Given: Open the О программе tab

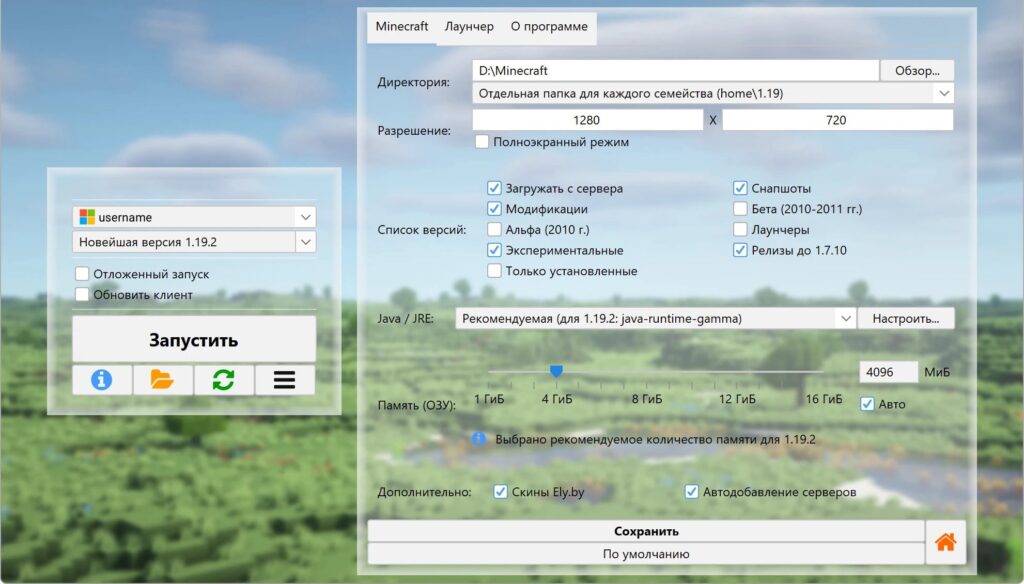Looking at the screenshot, I should [x=549, y=27].
